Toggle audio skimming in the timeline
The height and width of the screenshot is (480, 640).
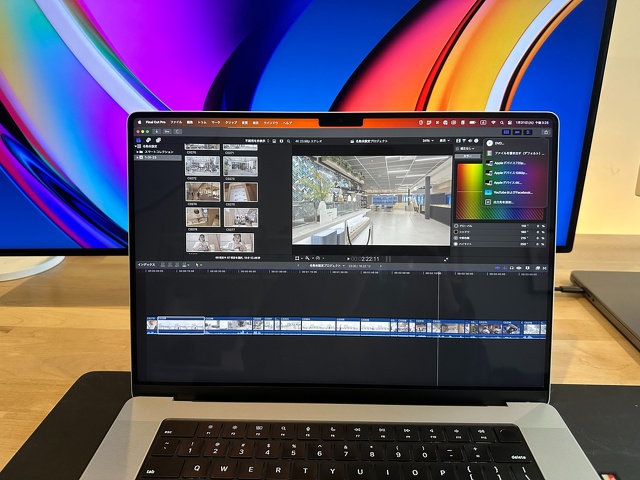coord(505,268)
